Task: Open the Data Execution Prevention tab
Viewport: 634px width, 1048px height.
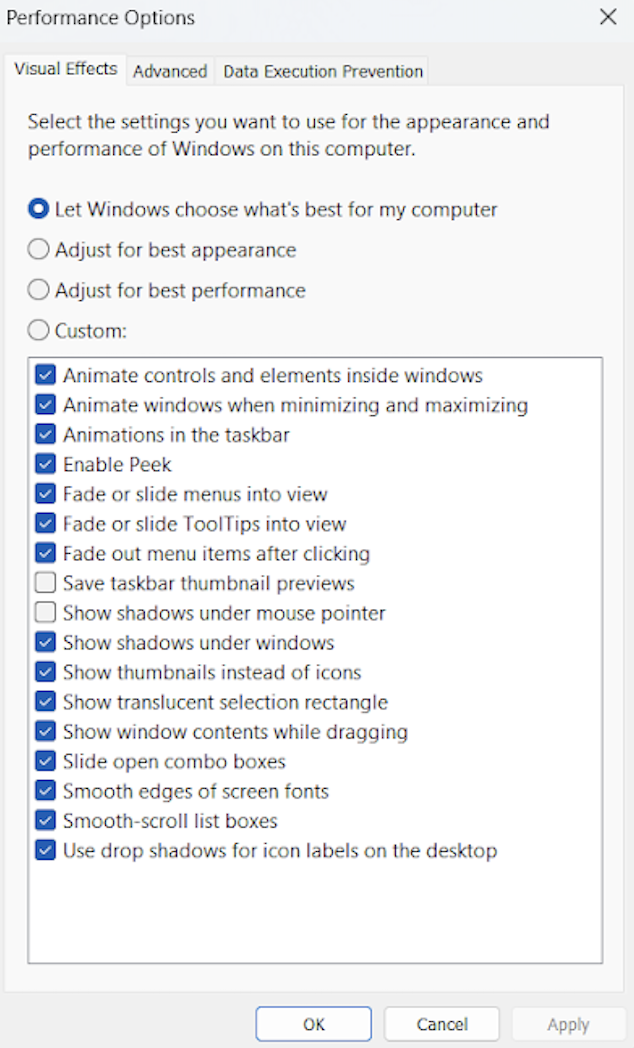Action: [322, 71]
